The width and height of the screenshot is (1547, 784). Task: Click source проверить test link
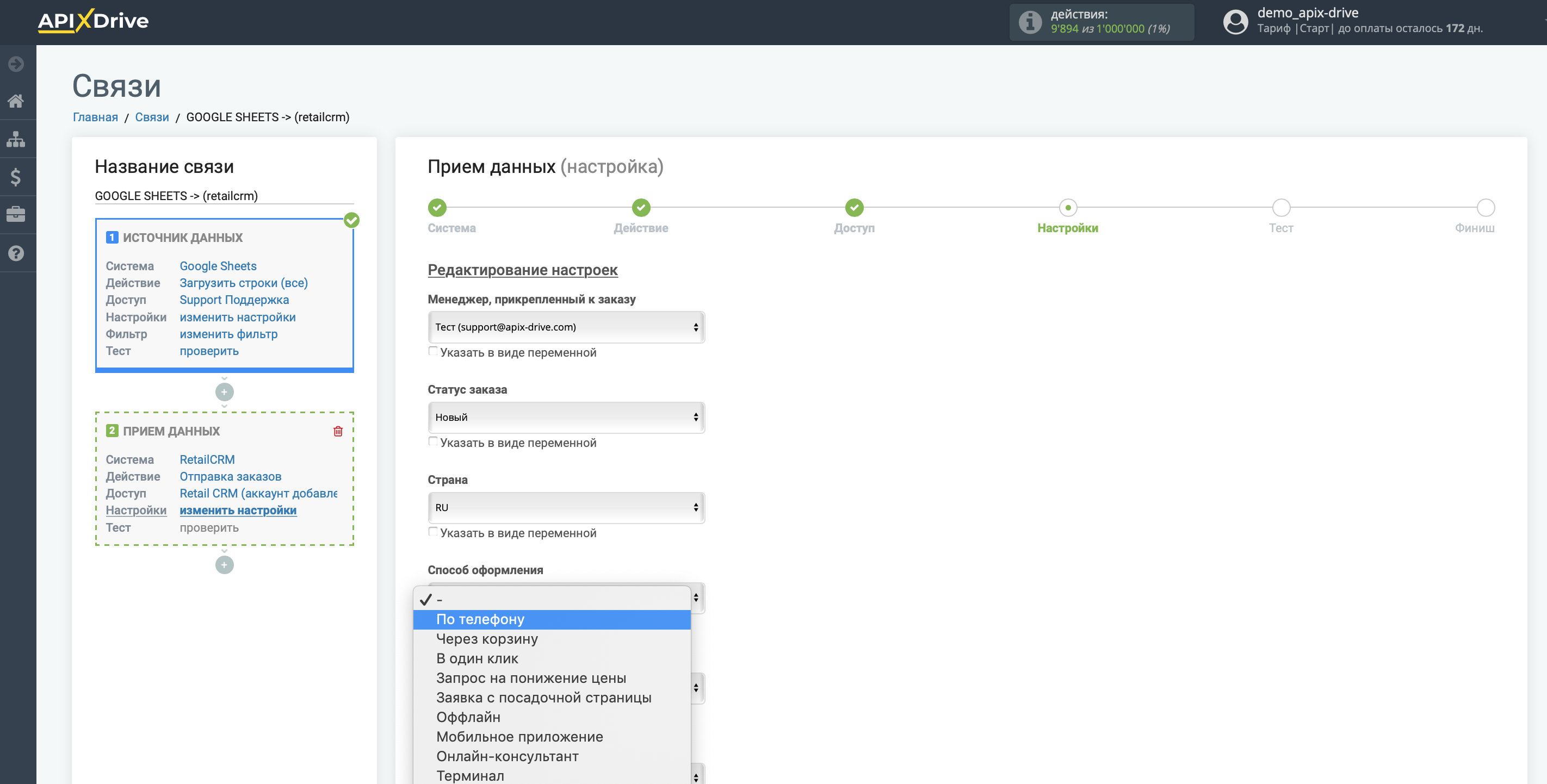[209, 351]
